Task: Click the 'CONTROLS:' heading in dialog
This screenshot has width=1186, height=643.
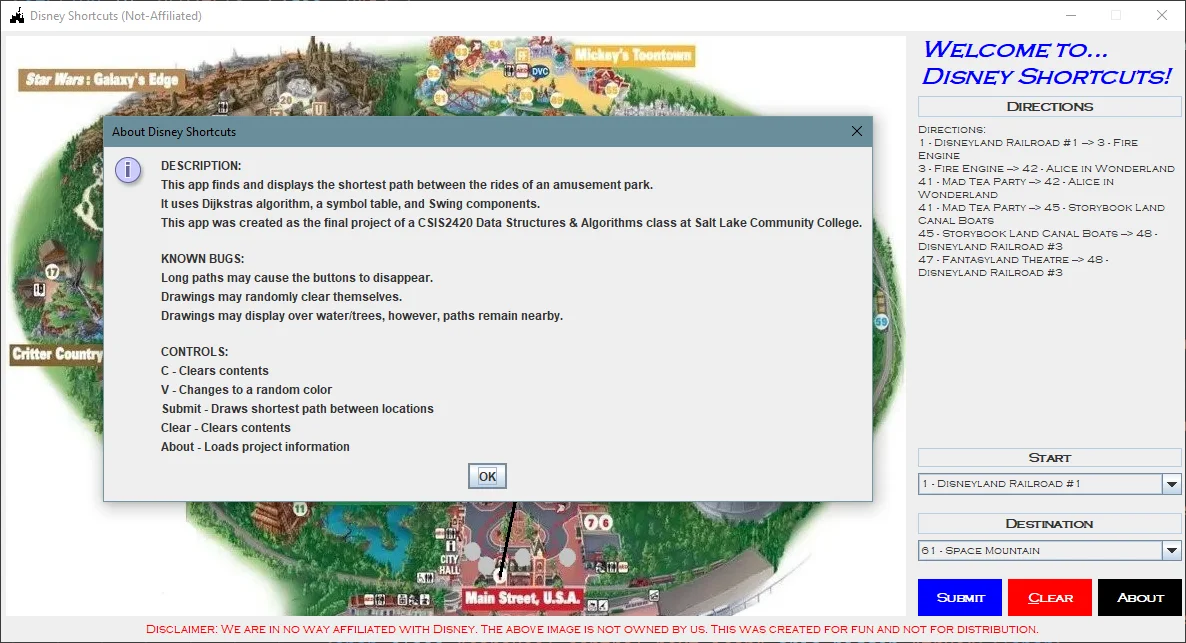Action: point(194,352)
